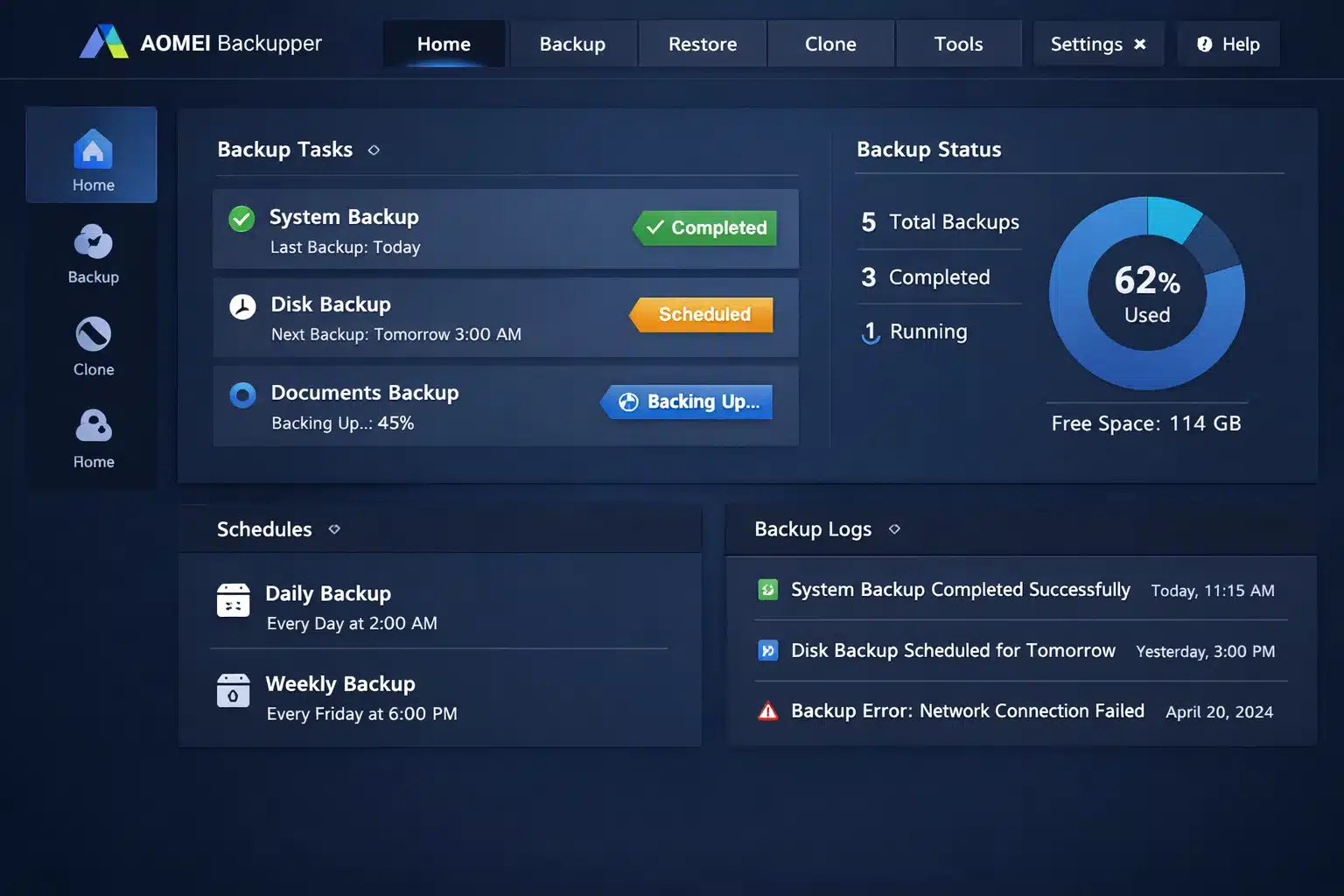Click the error warning icon in Backup Logs
This screenshot has width=1344, height=896.
767,711
